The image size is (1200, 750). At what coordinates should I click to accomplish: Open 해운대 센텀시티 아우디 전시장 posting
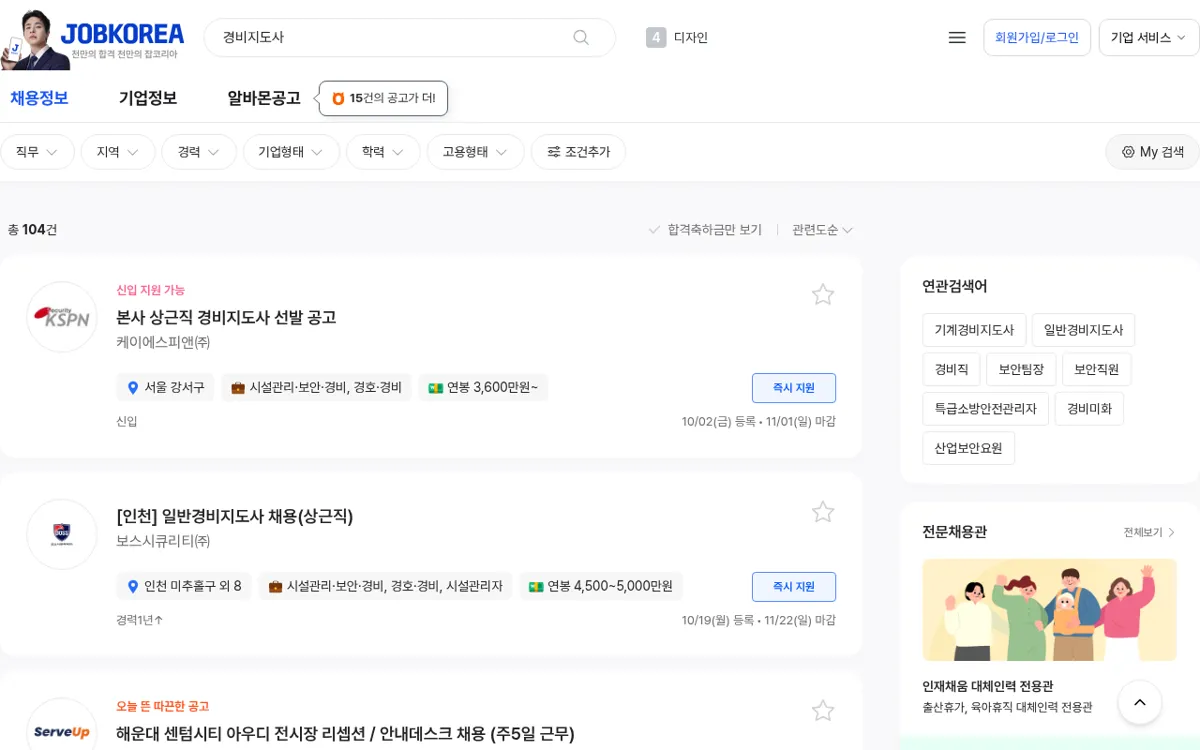(345, 734)
